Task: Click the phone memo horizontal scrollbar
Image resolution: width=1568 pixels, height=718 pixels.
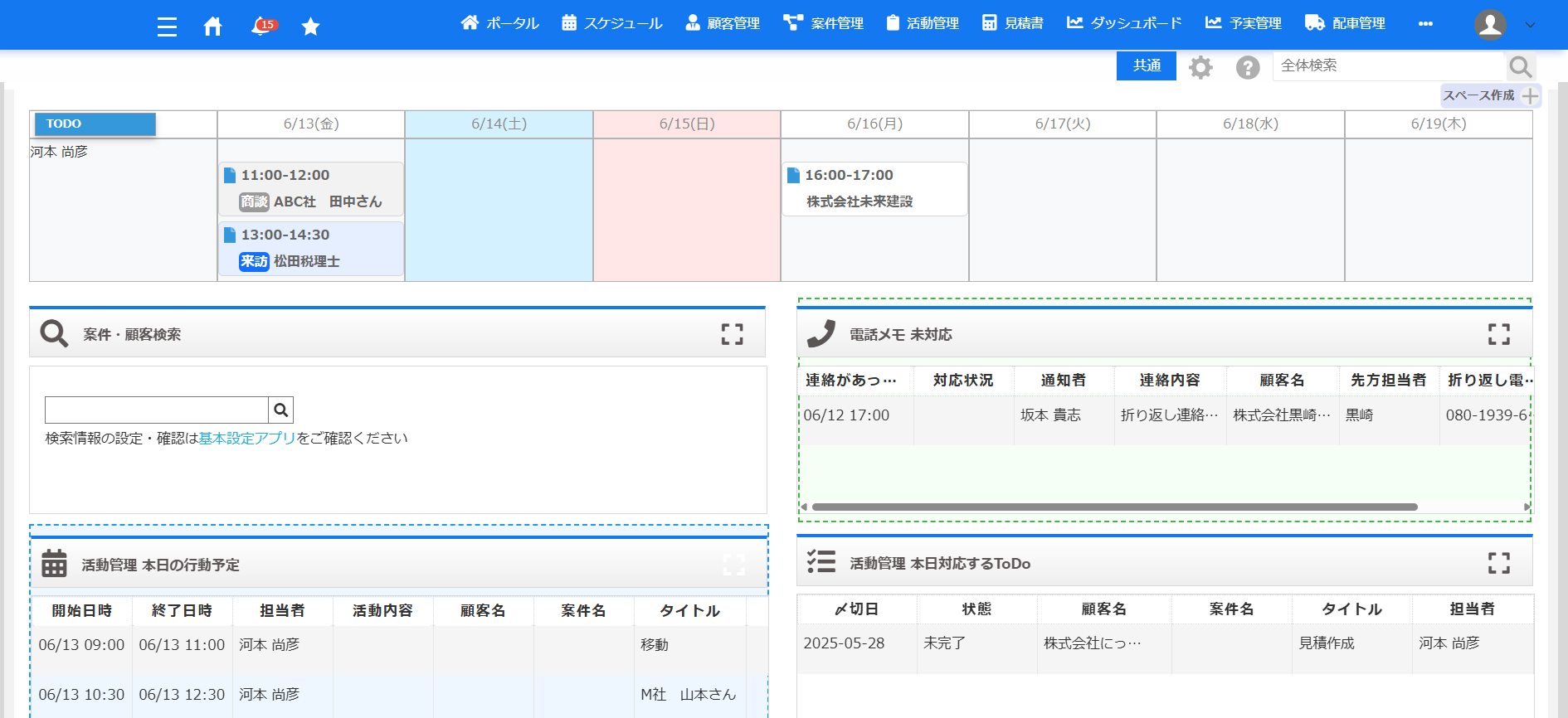Action: [1114, 507]
